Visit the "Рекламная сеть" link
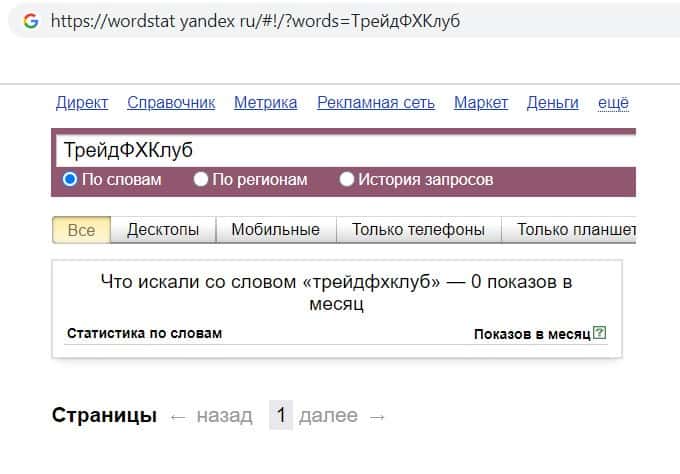680x474 pixels. pyautogui.click(x=376, y=102)
